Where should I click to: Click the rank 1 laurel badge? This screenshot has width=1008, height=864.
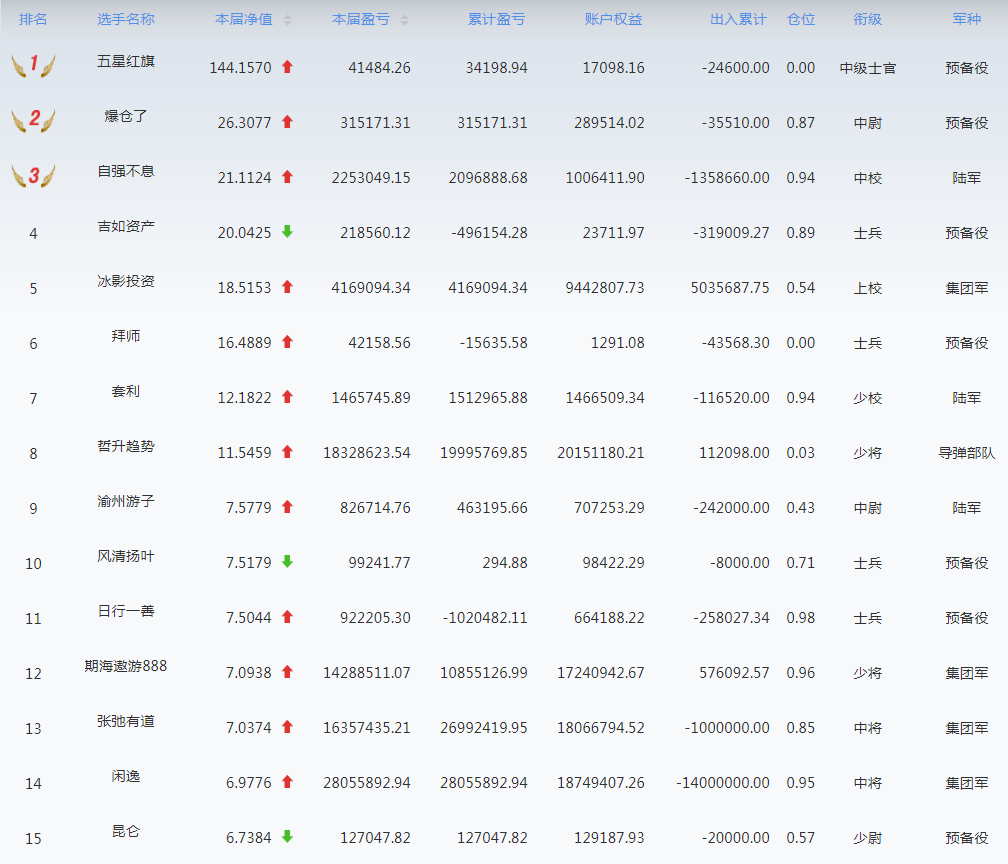point(33,65)
